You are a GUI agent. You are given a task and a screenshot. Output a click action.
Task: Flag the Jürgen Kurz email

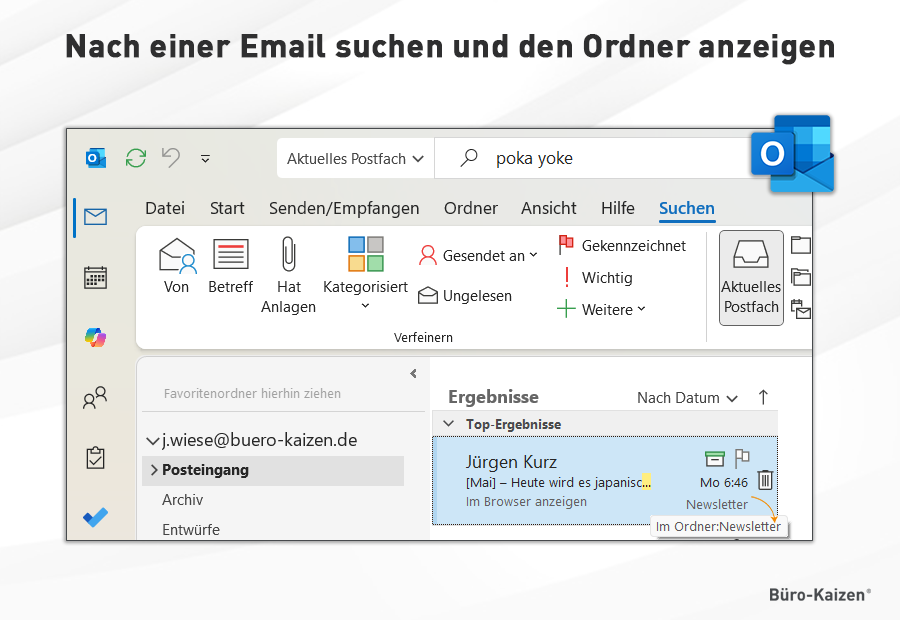click(742, 458)
